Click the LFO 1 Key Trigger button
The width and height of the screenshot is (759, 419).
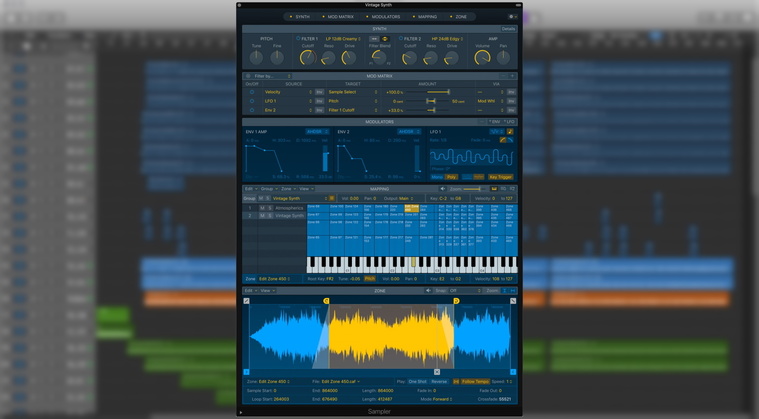point(501,177)
